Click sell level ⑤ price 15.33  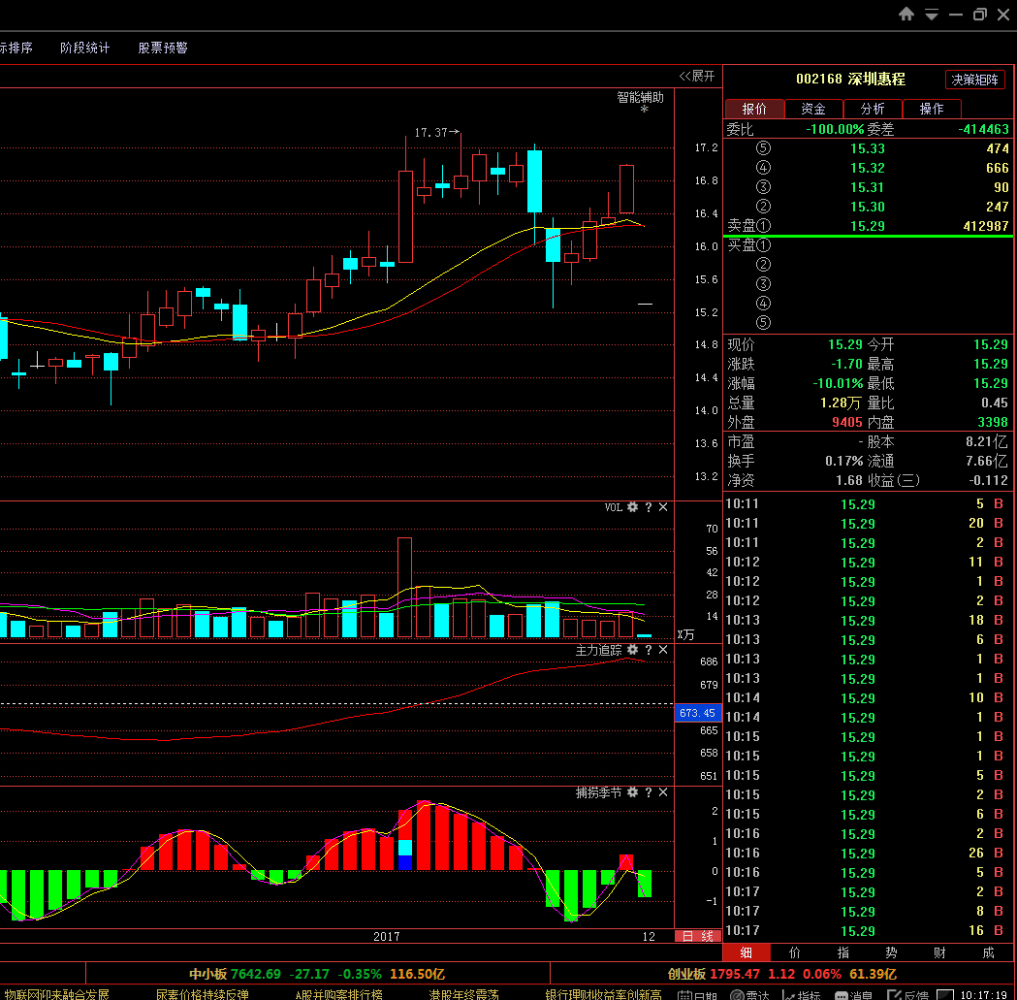click(x=867, y=149)
